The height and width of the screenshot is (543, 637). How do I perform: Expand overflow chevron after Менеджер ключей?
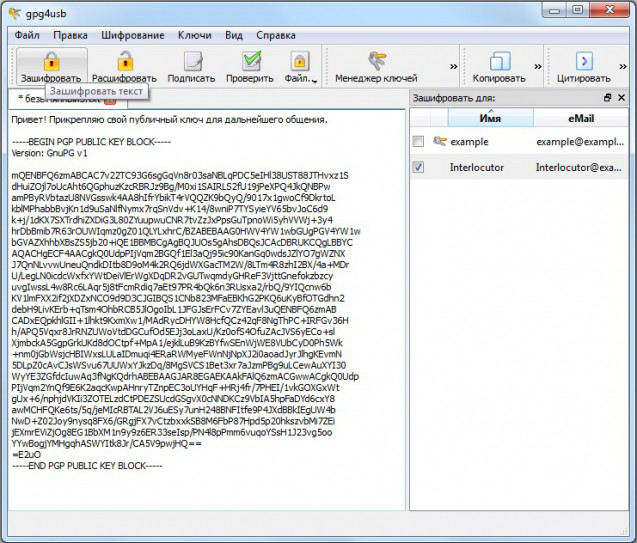click(453, 67)
